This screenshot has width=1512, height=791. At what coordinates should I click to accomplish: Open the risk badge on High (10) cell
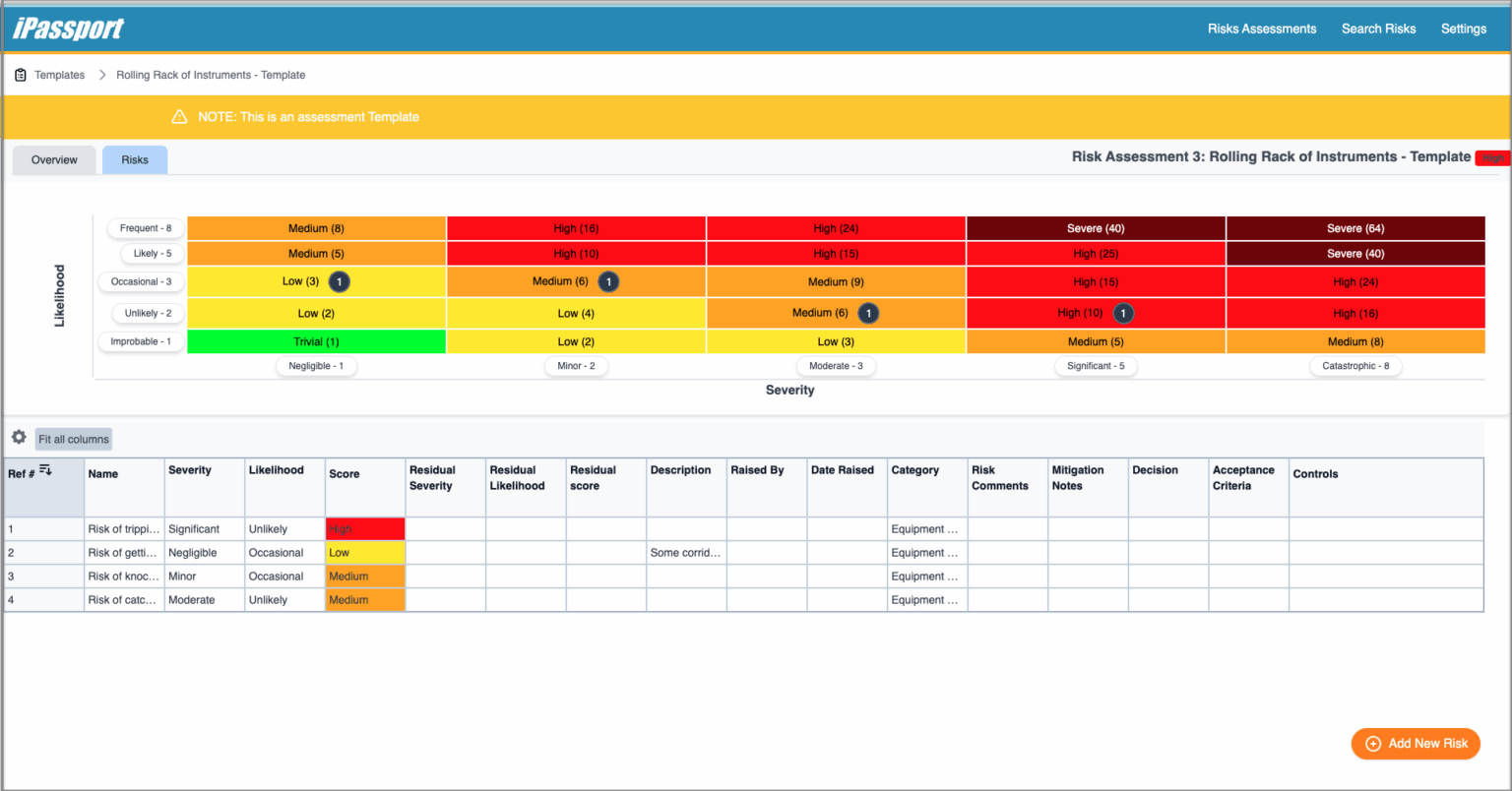click(x=1123, y=313)
